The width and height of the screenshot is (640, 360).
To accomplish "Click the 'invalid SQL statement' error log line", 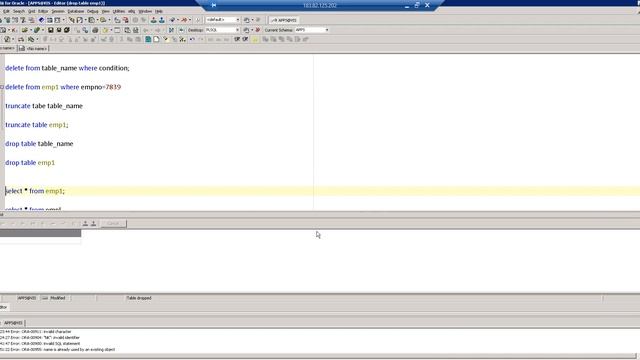I will [x=40, y=344].
